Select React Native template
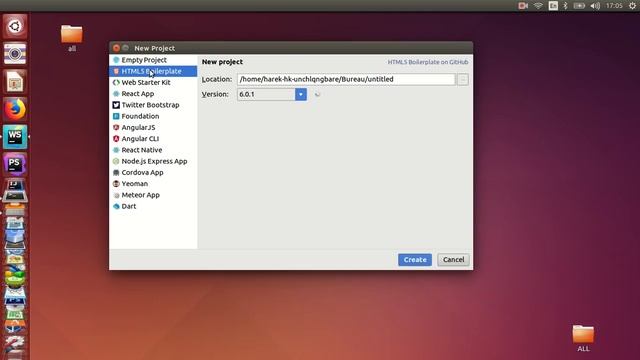The width and height of the screenshot is (640, 360). [x=153, y=150]
